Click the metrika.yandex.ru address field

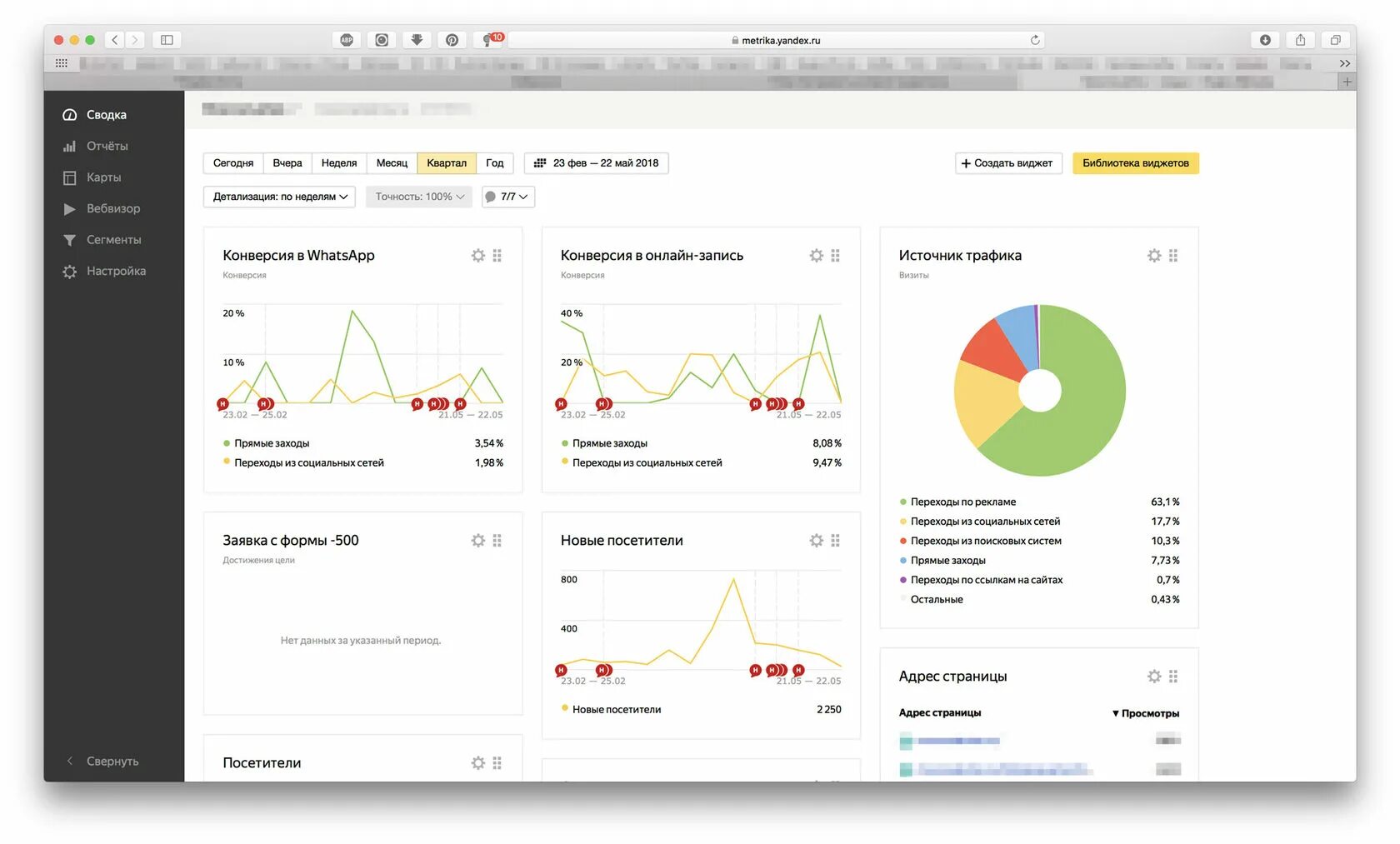tap(777, 40)
